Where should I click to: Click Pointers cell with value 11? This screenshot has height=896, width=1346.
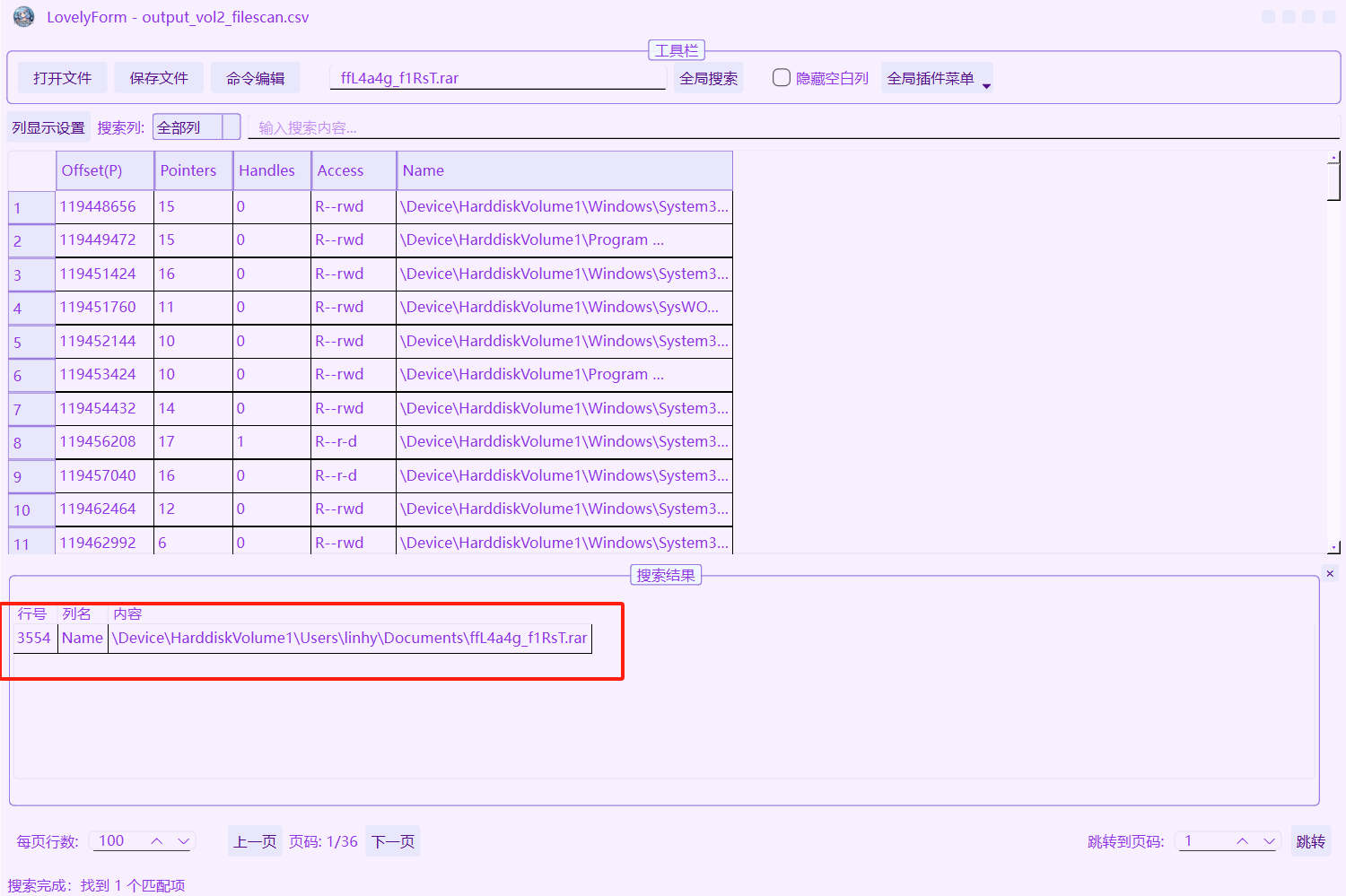(194, 308)
